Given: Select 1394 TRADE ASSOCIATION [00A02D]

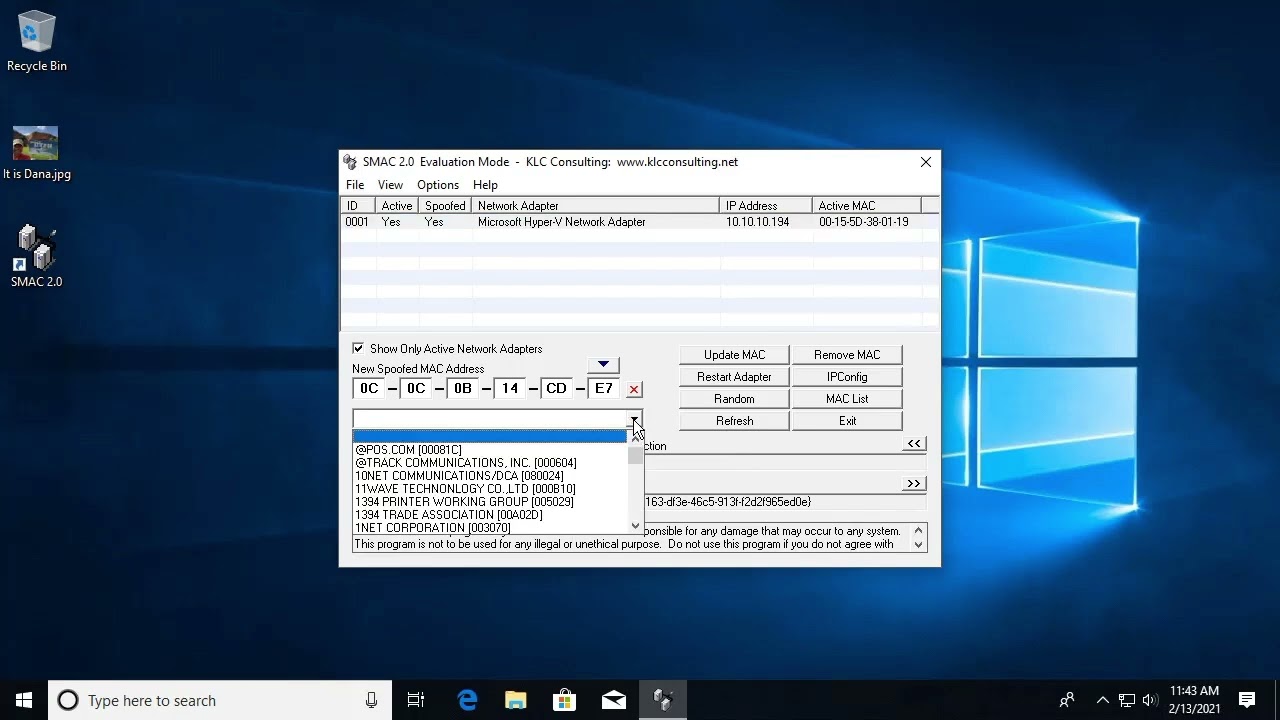Looking at the screenshot, I should tap(490, 515).
